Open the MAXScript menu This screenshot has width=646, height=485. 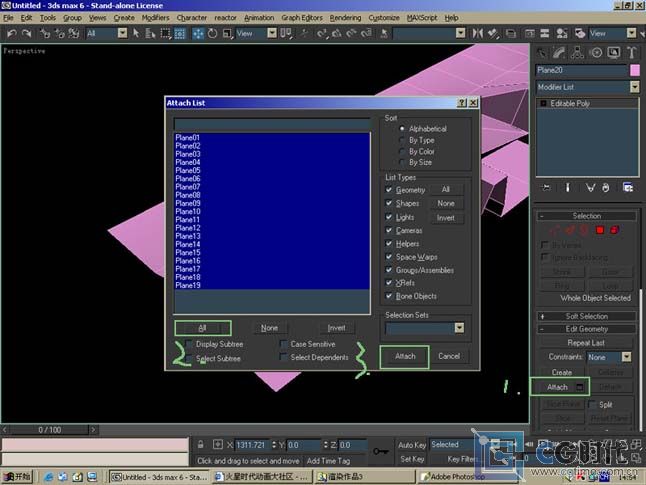[x=421, y=18]
